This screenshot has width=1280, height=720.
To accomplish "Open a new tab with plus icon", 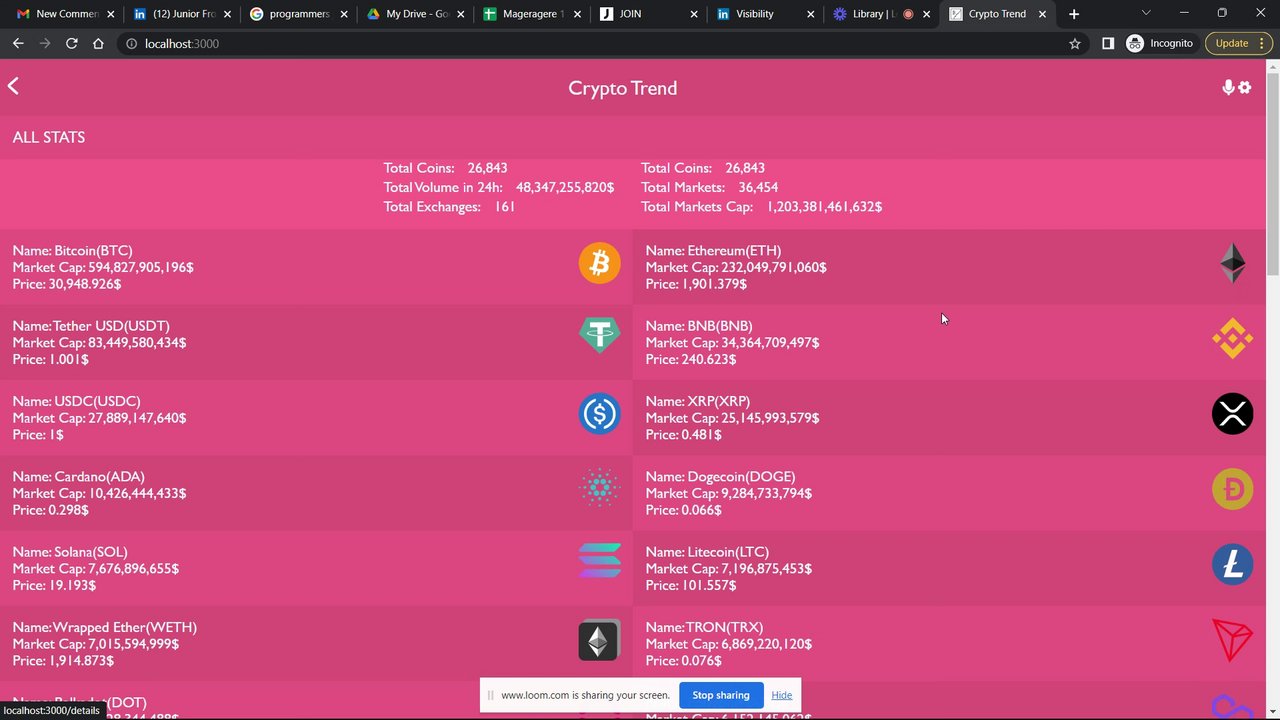I will (1074, 14).
